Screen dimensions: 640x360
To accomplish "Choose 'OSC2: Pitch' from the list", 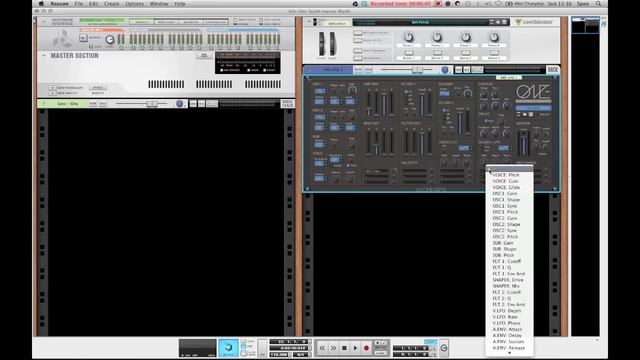I will click(505, 236).
